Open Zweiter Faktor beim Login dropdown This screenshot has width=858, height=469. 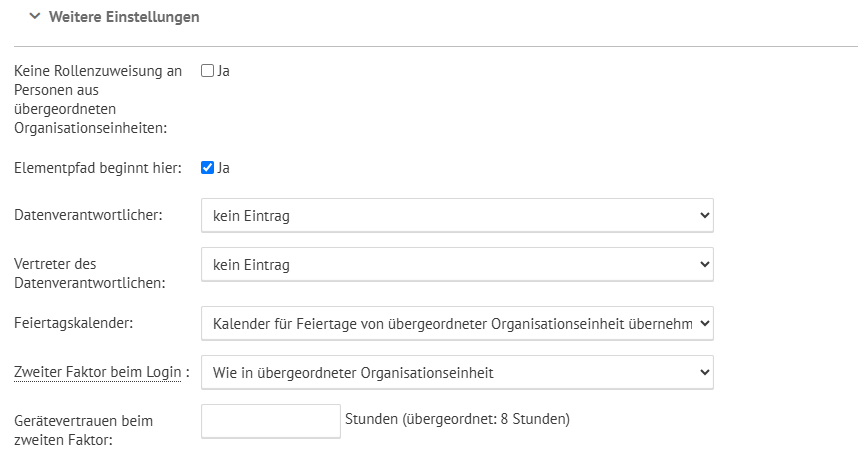point(457,372)
